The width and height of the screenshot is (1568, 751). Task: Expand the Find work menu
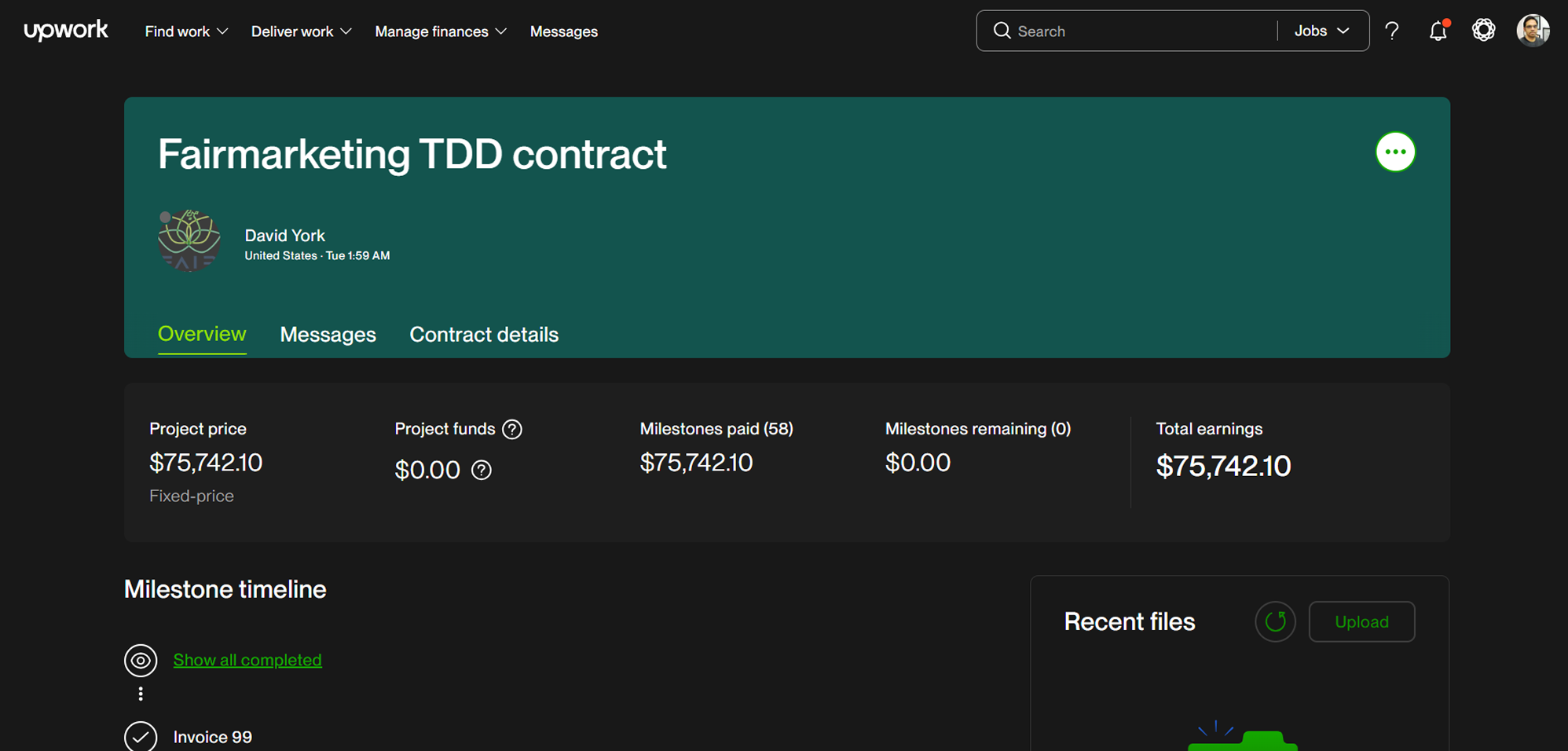[x=186, y=31]
